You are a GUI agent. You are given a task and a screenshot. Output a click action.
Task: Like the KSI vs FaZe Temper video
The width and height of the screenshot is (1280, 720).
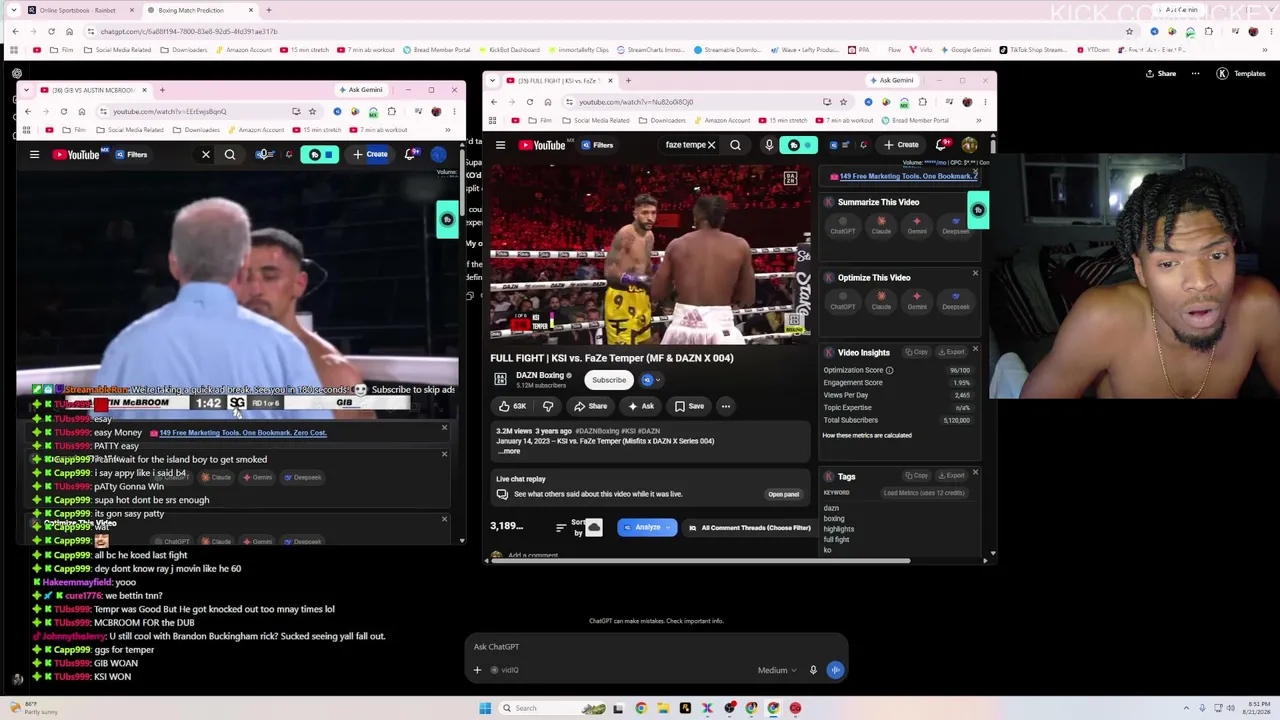[x=512, y=406]
